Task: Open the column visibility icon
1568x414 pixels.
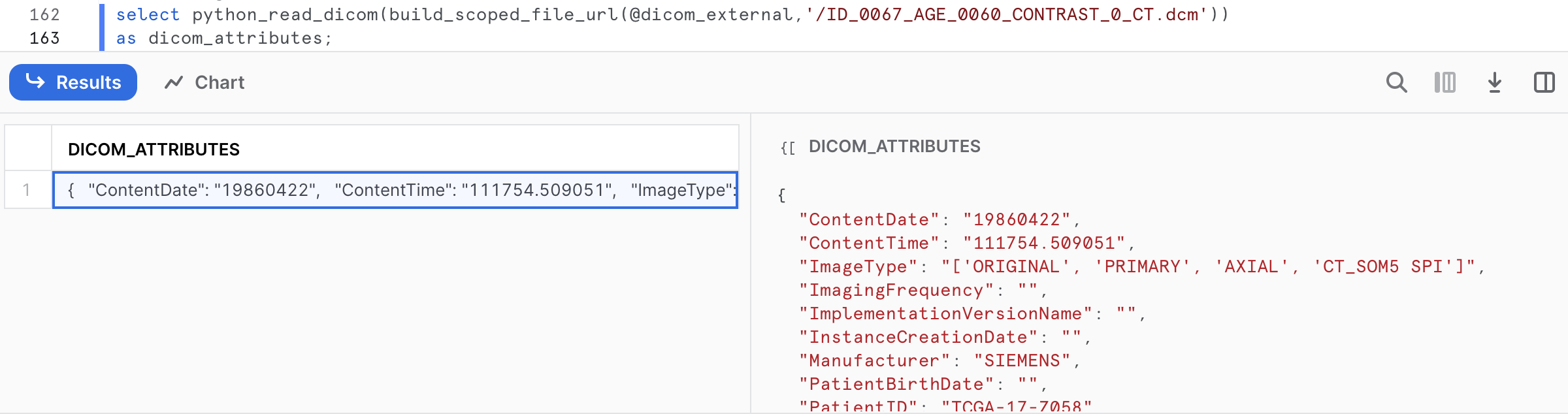Action: click(1445, 82)
